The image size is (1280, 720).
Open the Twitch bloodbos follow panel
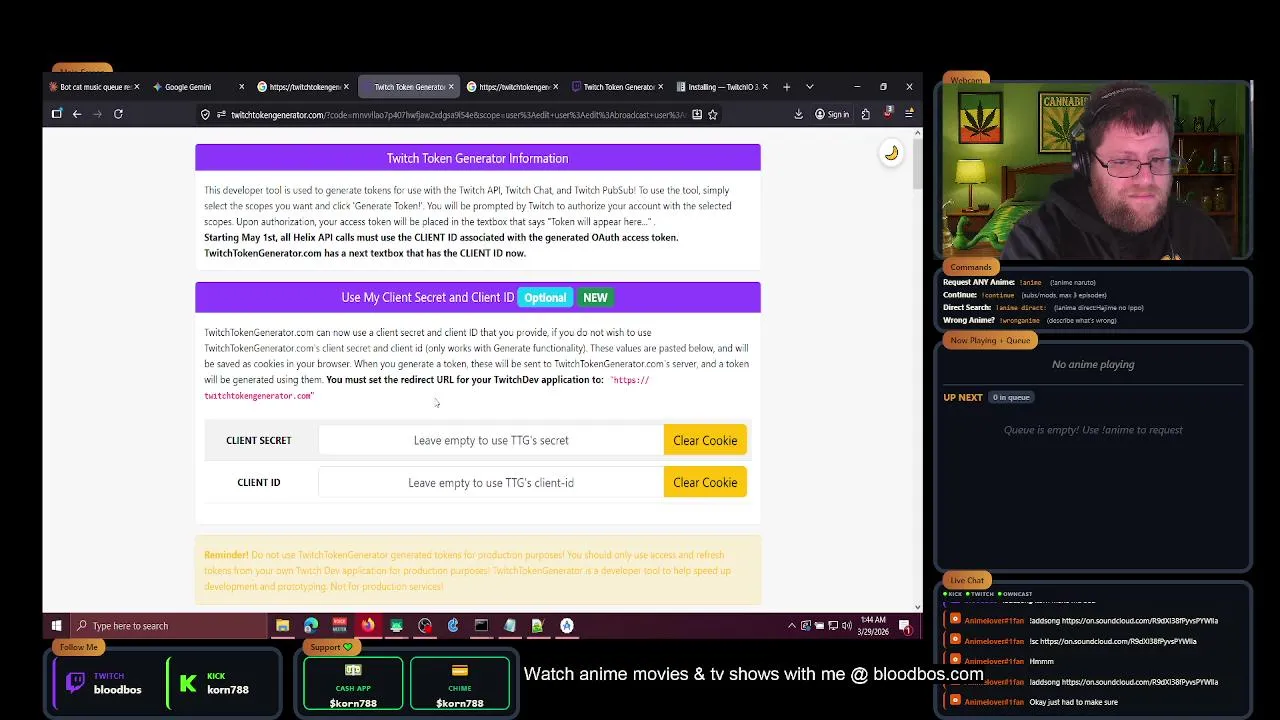click(104, 683)
